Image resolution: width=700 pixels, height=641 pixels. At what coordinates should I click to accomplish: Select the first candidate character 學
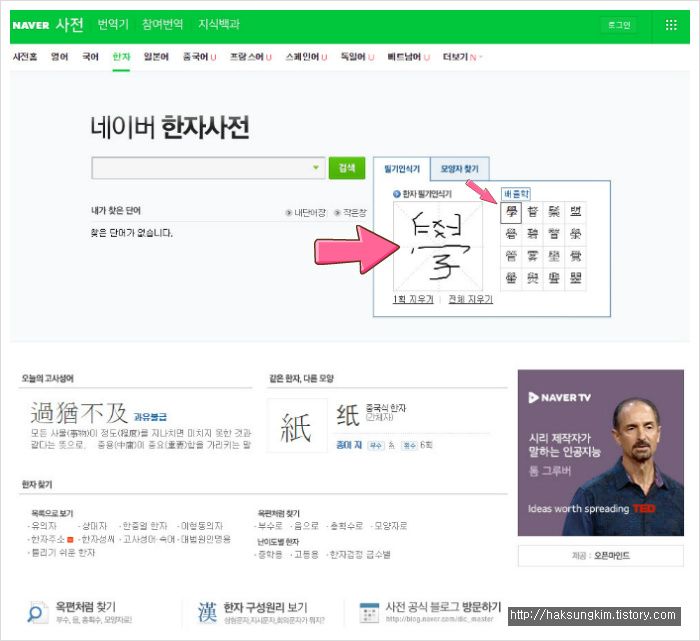pyautogui.click(x=511, y=212)
